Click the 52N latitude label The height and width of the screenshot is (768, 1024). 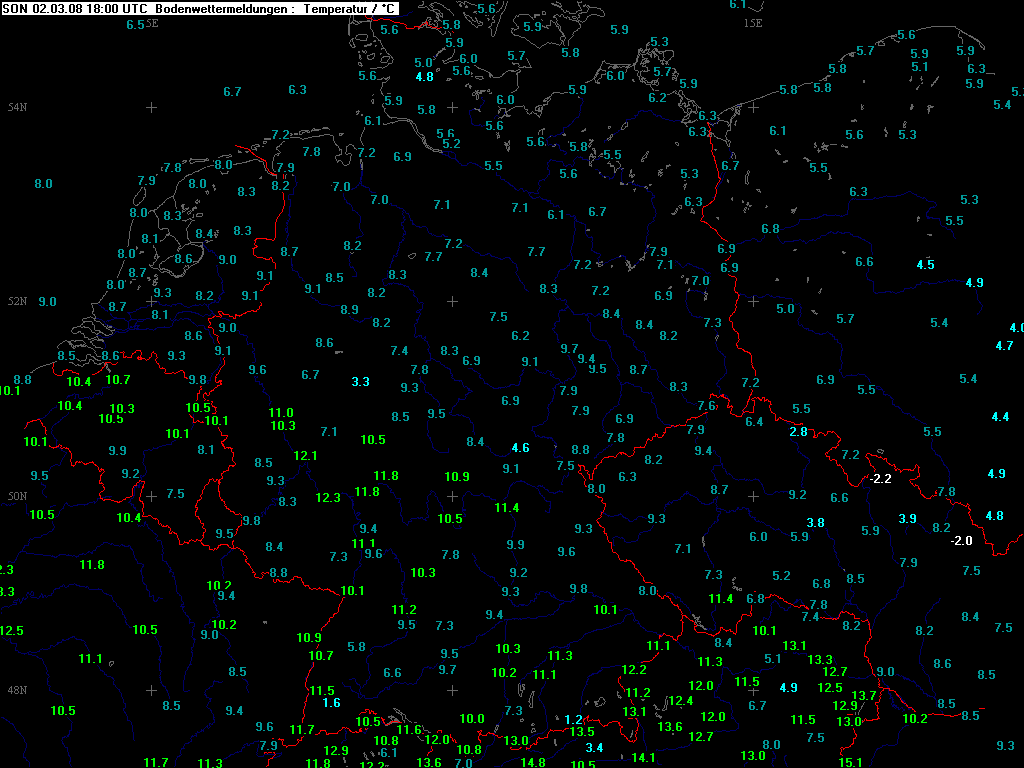pyautogui.click(x=17, y=301)
